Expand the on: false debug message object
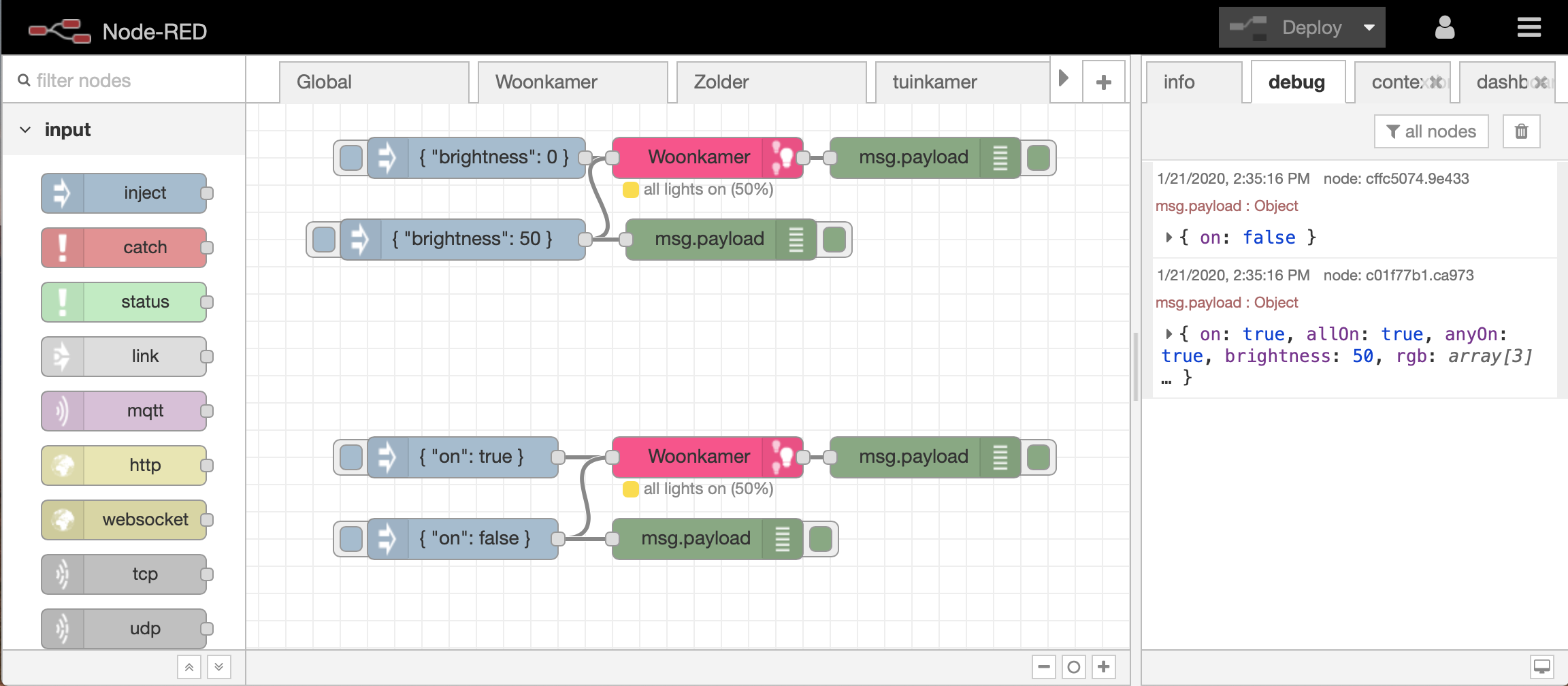Screen dimensions: 1568x686 click(1168, 238)
